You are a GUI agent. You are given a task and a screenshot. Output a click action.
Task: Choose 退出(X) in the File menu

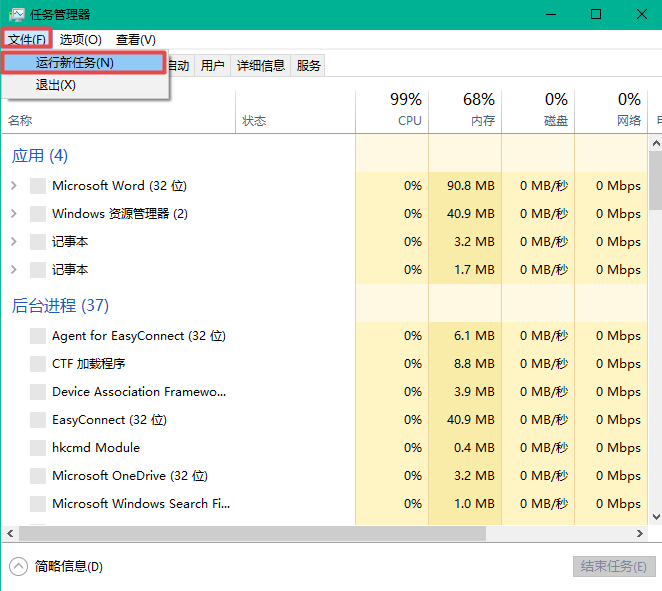(56, 86)
